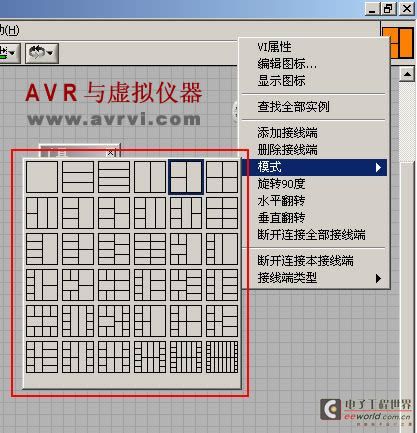This screenshot has height=433, width=417.
Task: Click the orange connector pane icon
Action: [401, 43]
